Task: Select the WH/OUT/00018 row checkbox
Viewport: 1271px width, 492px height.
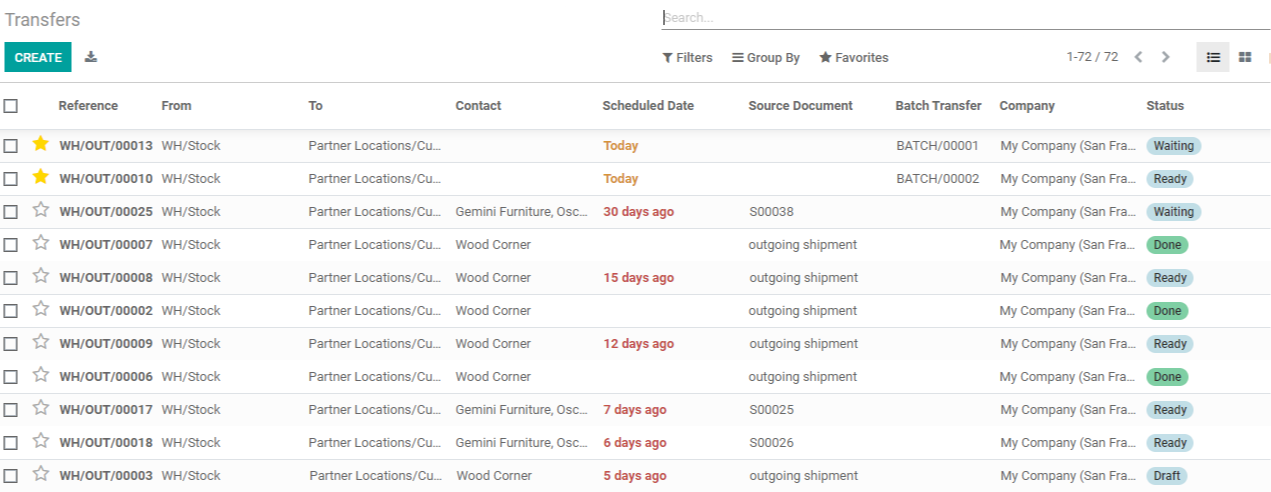Action: 10,443
